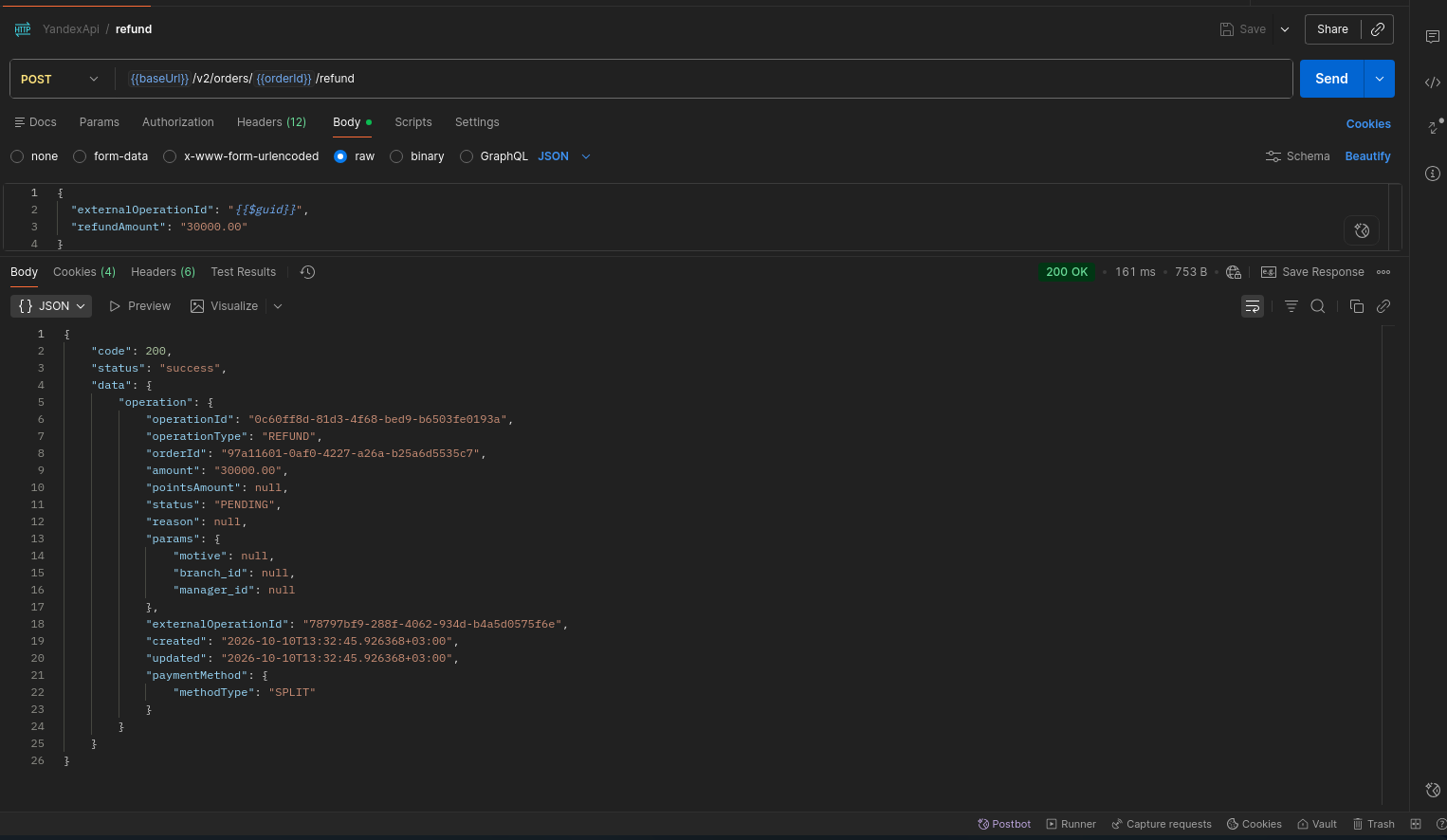Click the network globe icon near 753 B

[1234, 272]
